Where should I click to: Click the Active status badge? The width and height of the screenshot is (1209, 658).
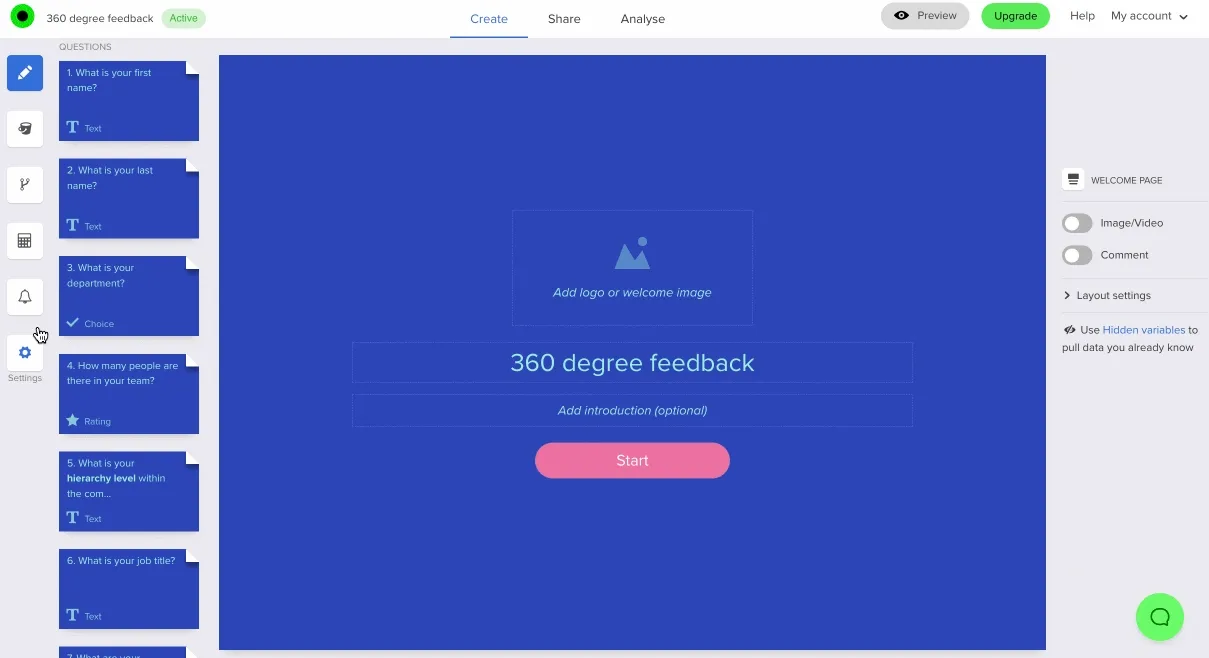(x=184, y=18)
